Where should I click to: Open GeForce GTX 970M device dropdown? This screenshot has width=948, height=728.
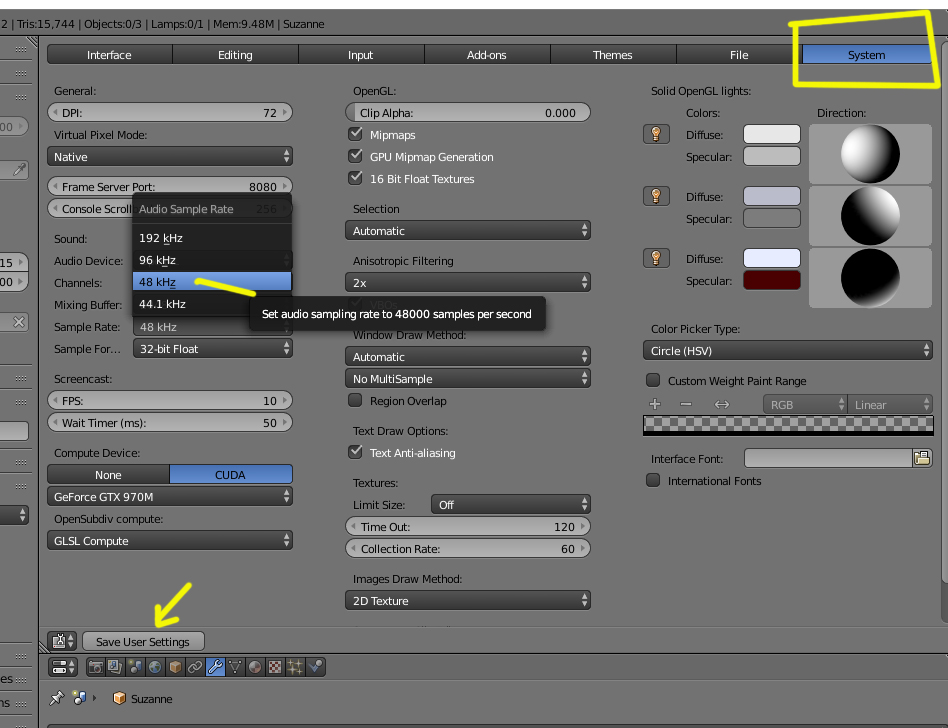170,496
